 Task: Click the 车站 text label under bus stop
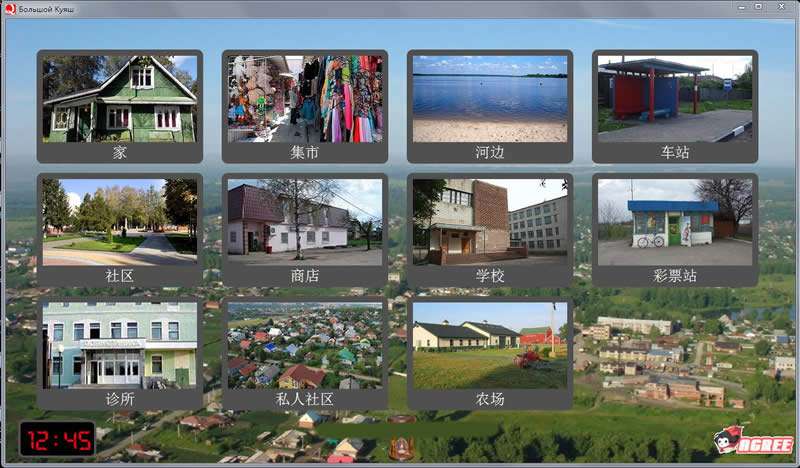675,152
